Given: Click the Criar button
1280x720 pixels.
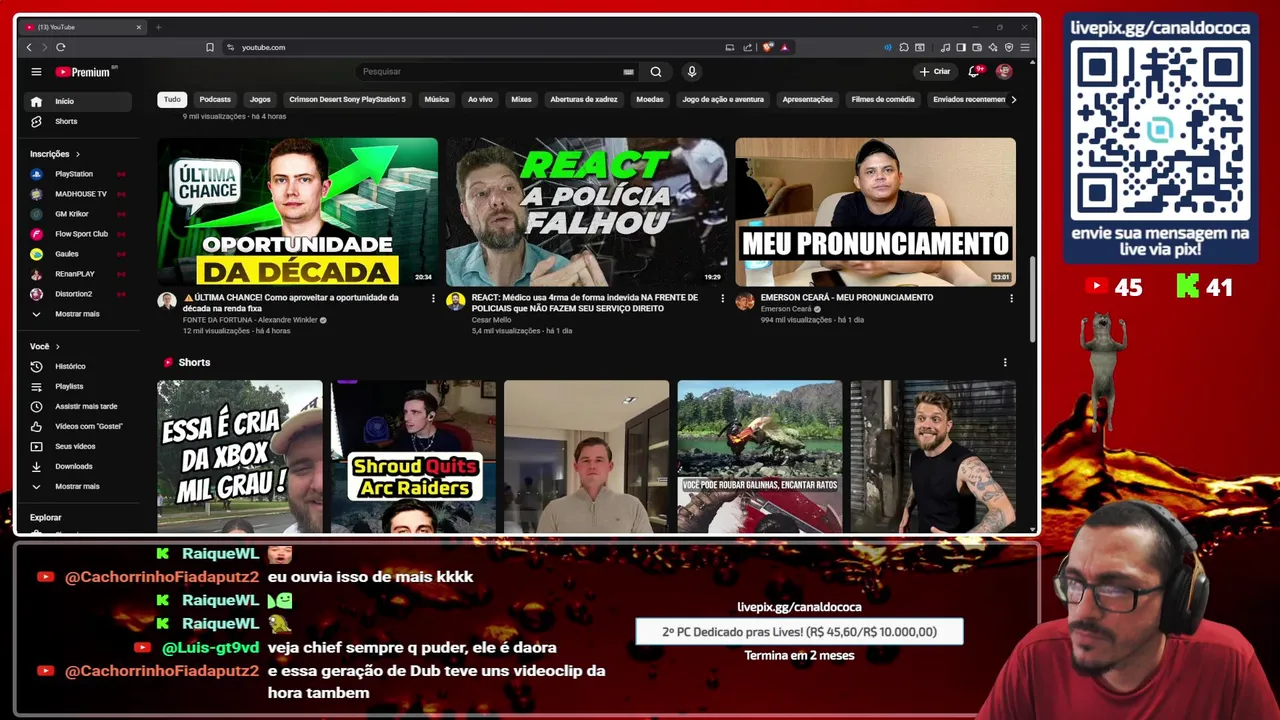Looking at the screenshot, I should pyautogui.click(x=935, y=72).
